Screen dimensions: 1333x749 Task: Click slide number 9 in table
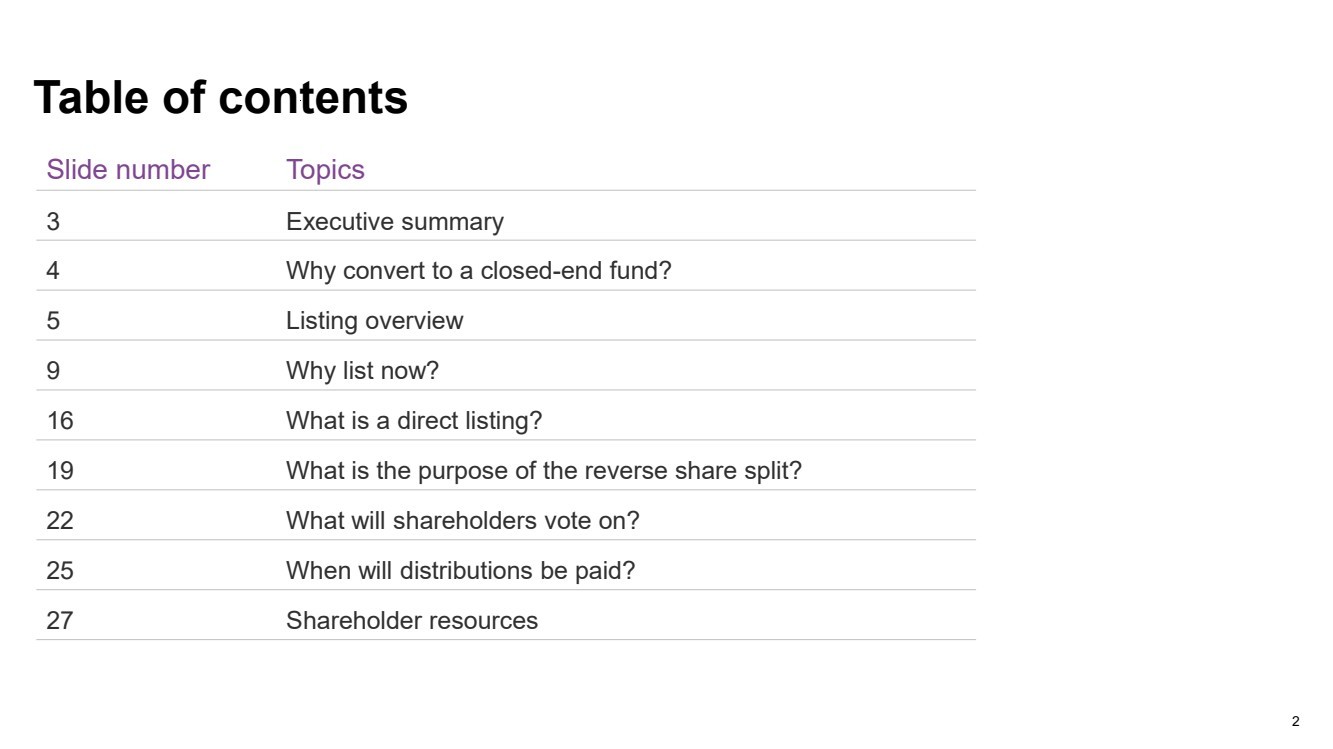coord(53,371)
